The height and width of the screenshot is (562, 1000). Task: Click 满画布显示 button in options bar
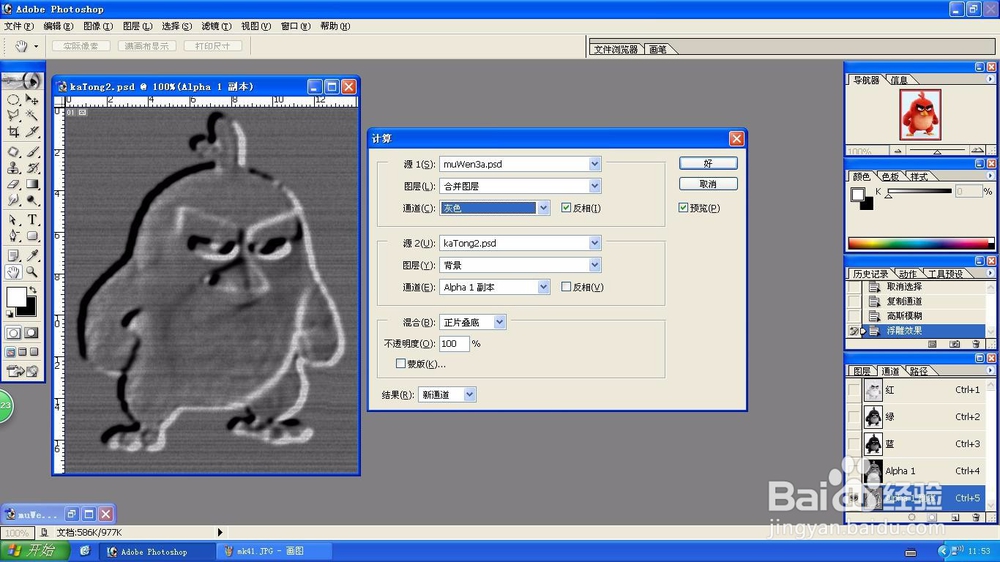click(x=147, y=46)
